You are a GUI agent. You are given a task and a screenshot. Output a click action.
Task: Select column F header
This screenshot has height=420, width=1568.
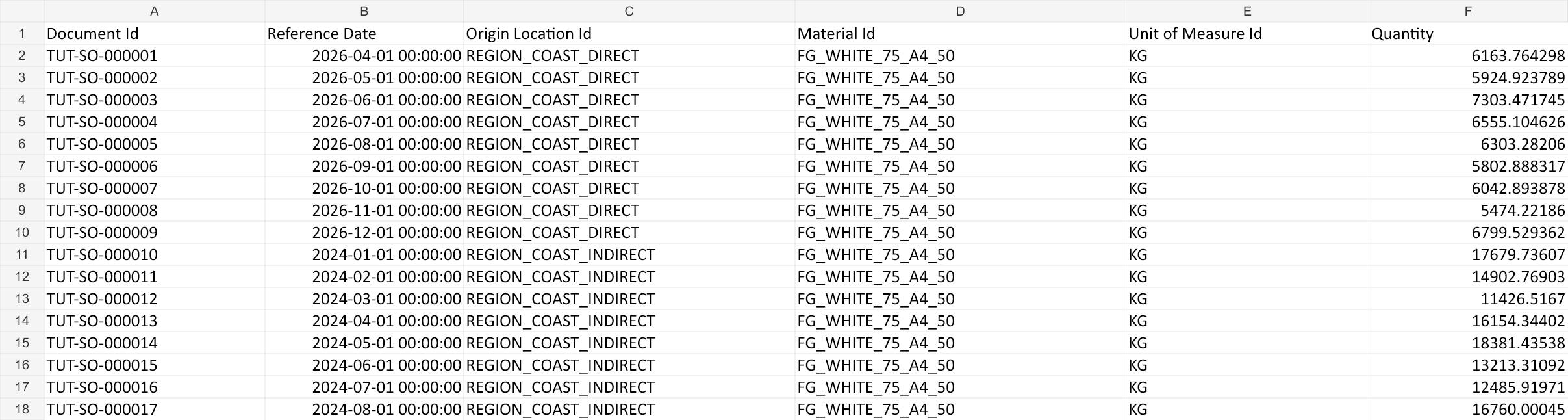[1468, 11]
